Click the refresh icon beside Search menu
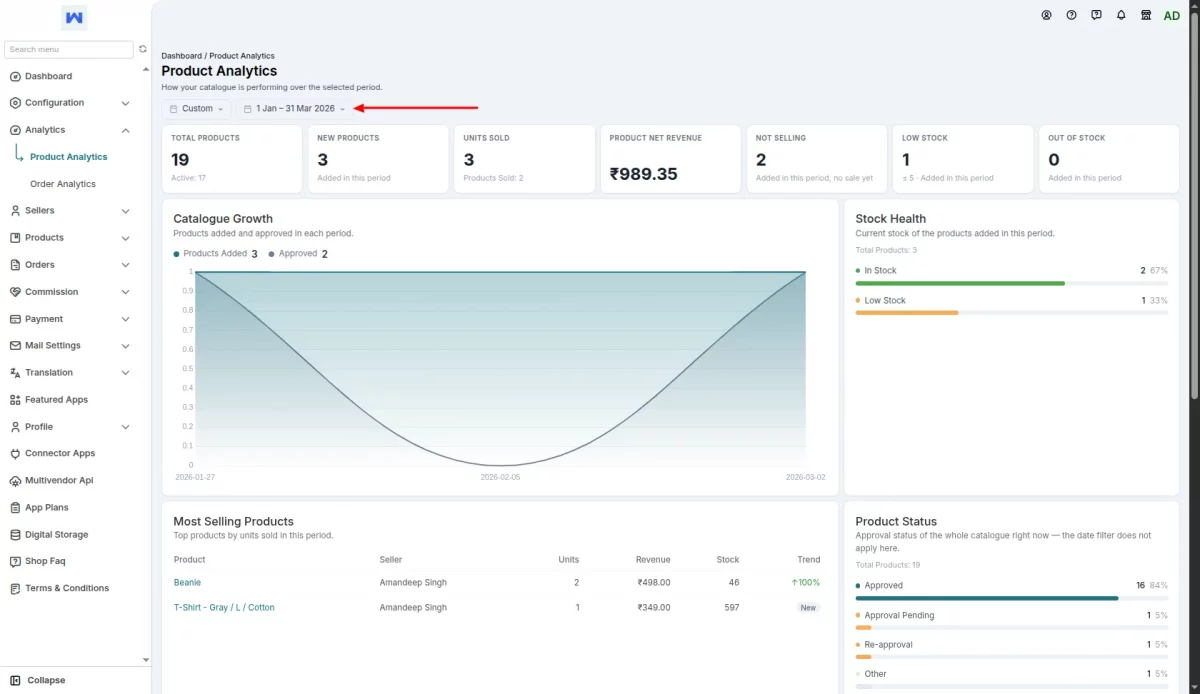 click(x=143, y=49)
